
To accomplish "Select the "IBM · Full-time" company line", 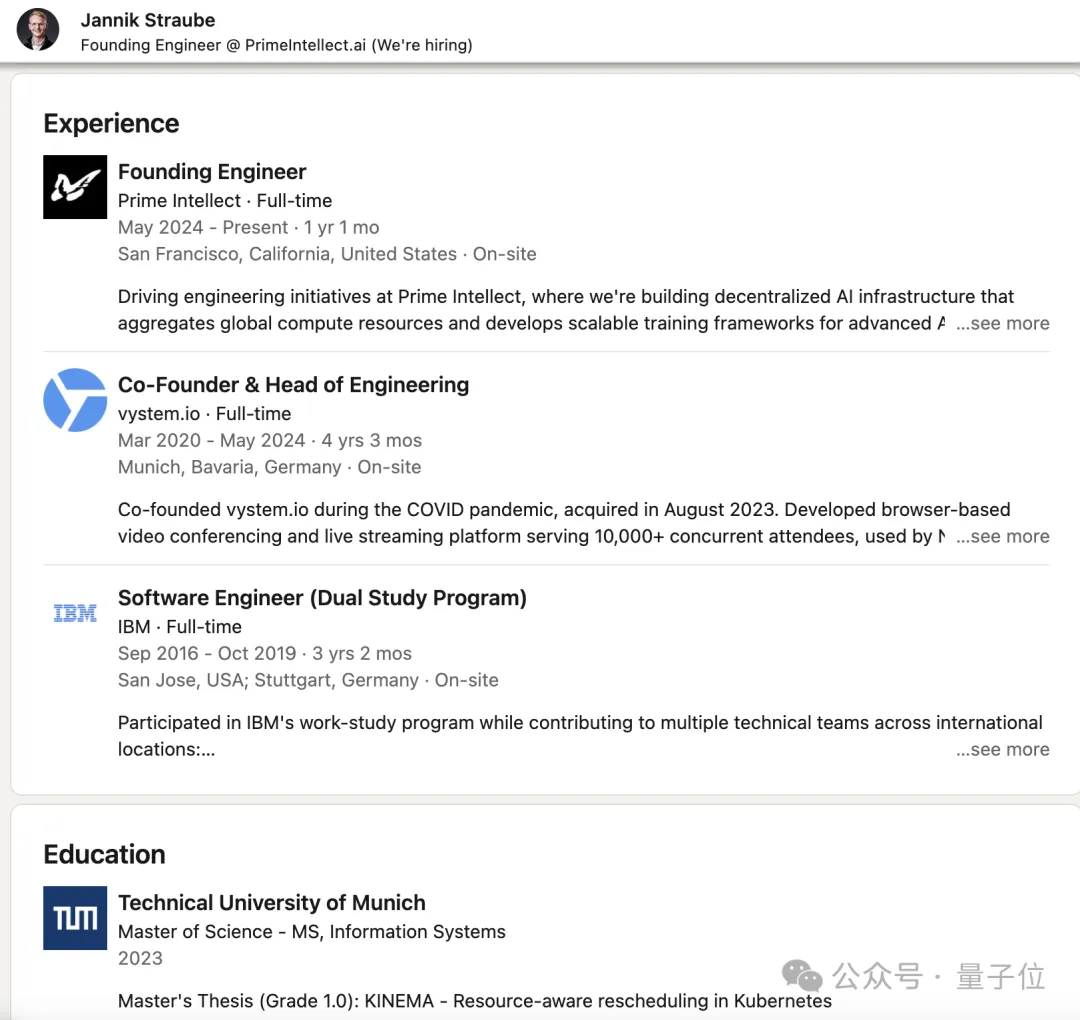I will (x=180, y=627).
